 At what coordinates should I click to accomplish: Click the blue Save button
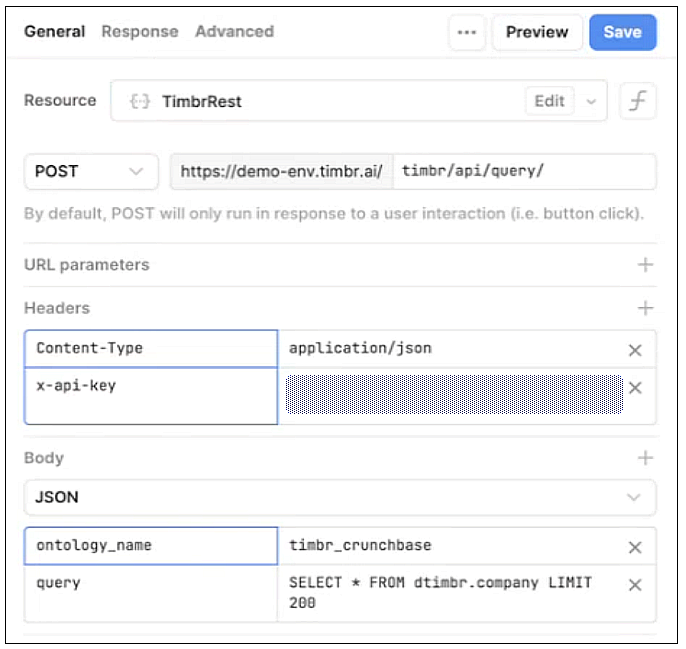click(x=623, y=32)
